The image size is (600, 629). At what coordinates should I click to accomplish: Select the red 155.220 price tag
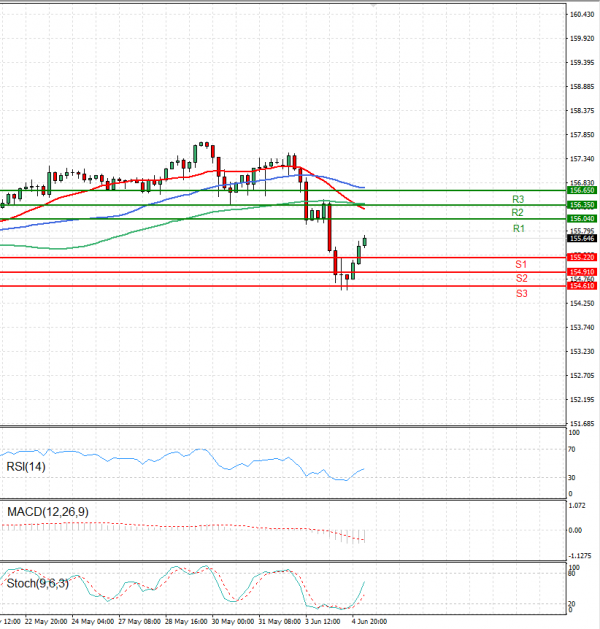point(582,257)
